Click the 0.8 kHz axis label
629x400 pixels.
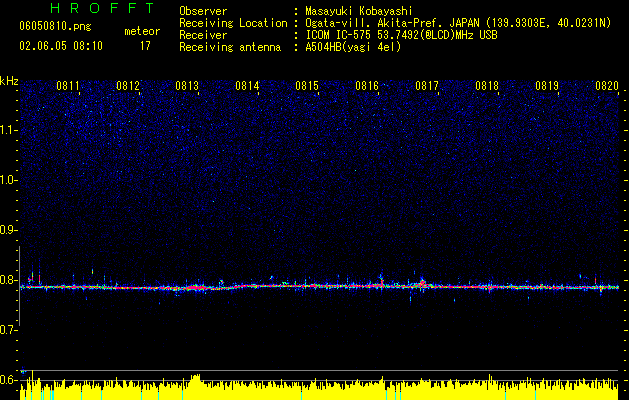[x=9, y=280]
